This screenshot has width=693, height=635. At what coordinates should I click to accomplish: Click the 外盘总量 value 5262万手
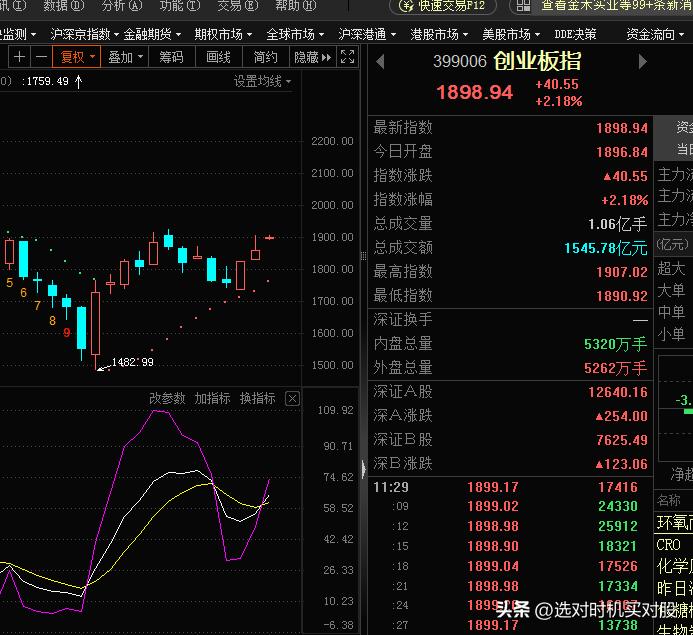[616, 368]
